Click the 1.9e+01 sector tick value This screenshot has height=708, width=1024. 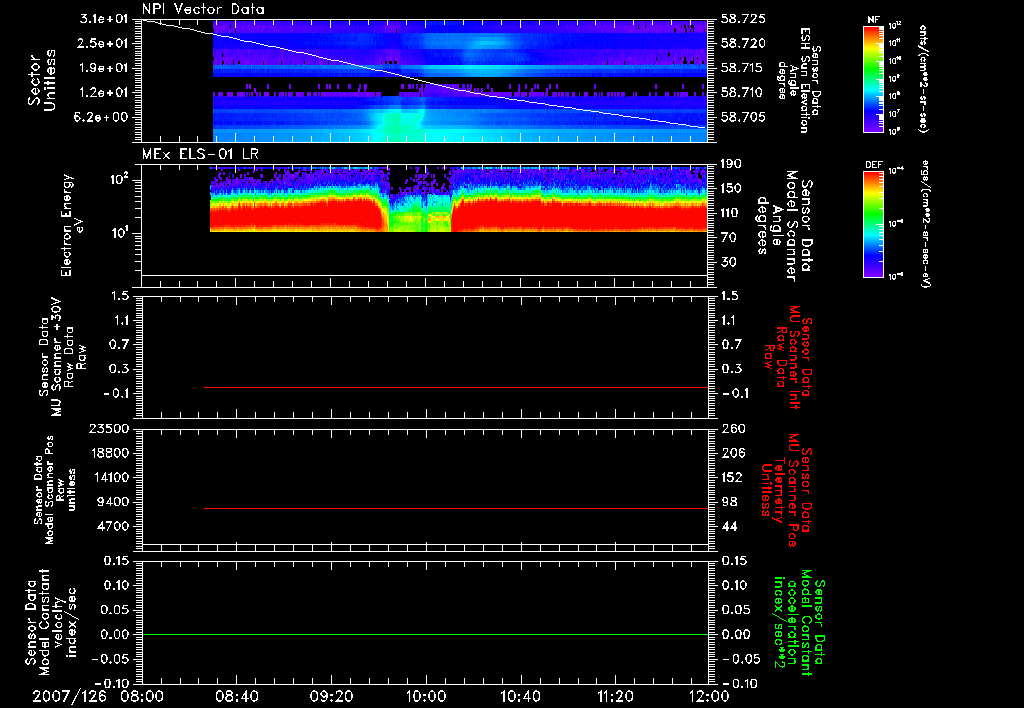click(104, 68)
